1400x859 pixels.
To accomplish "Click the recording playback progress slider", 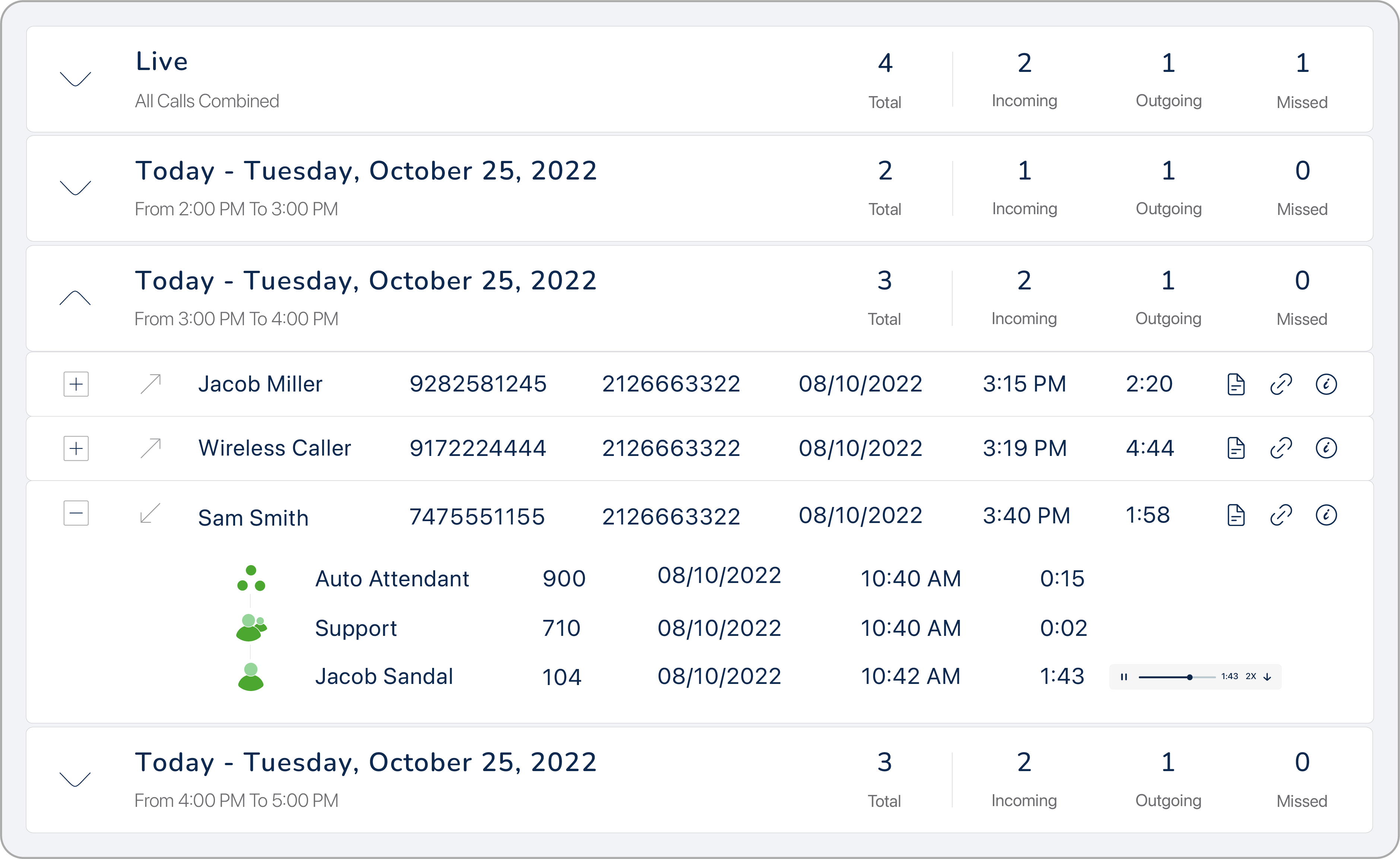I will click(1177, 677).
